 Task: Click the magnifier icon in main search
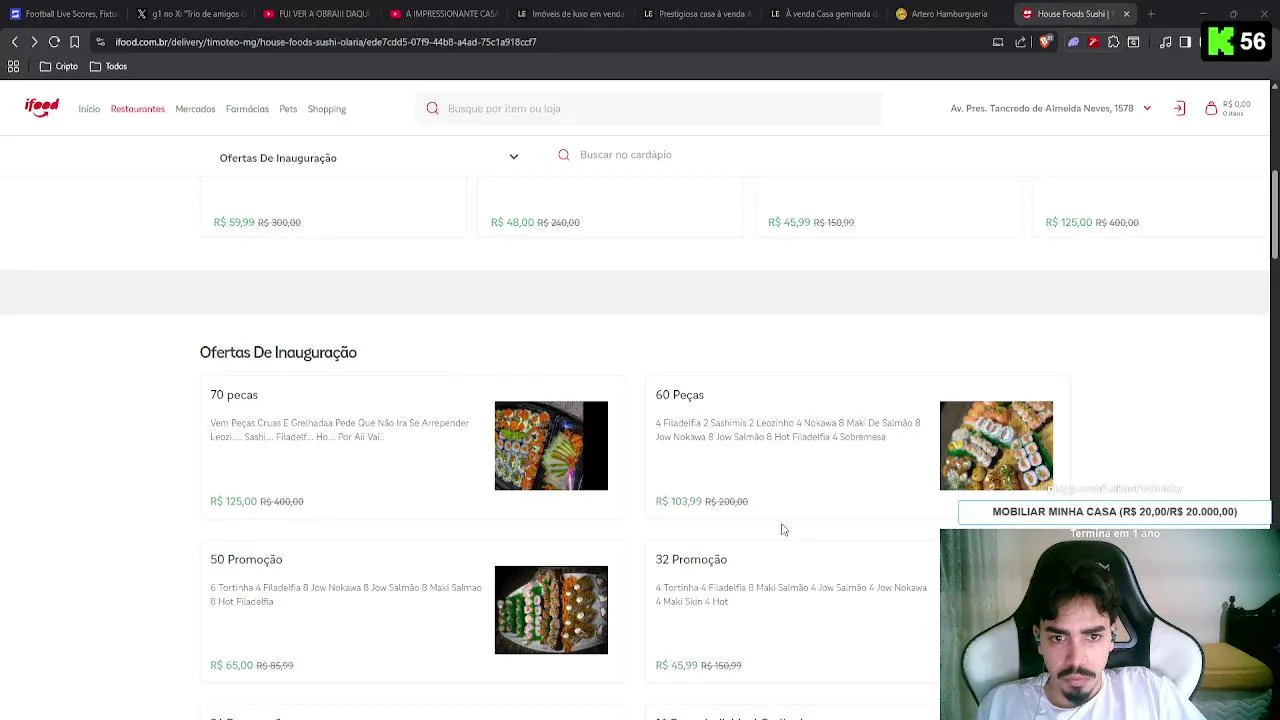[x=432, y=108]
